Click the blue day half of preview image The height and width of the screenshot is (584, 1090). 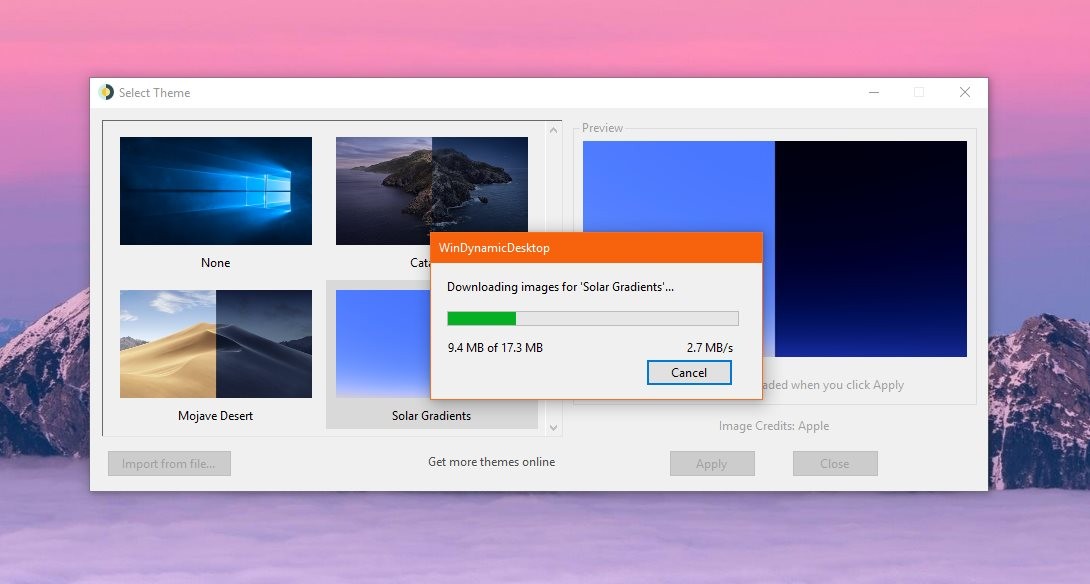point(678,188)
